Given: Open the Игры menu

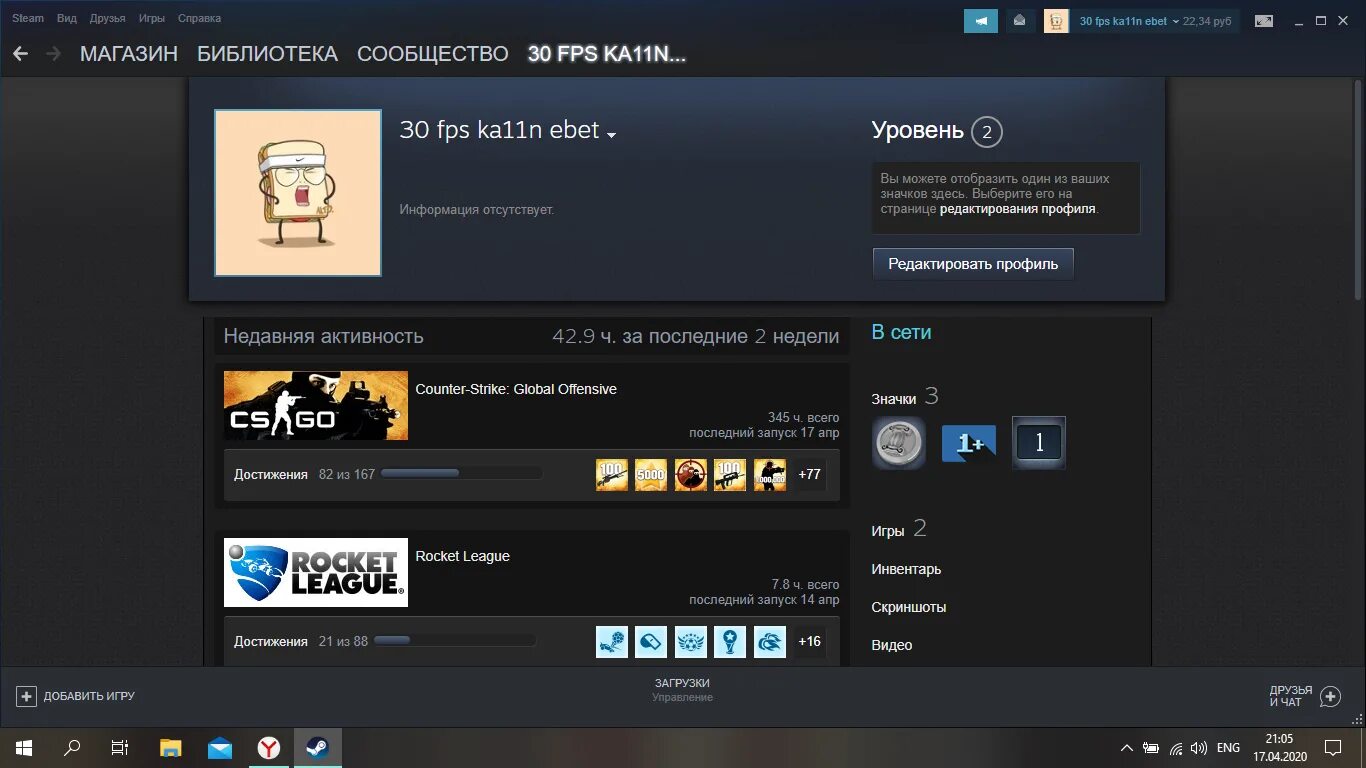Looking at the screenshot, I should [152, 18].
